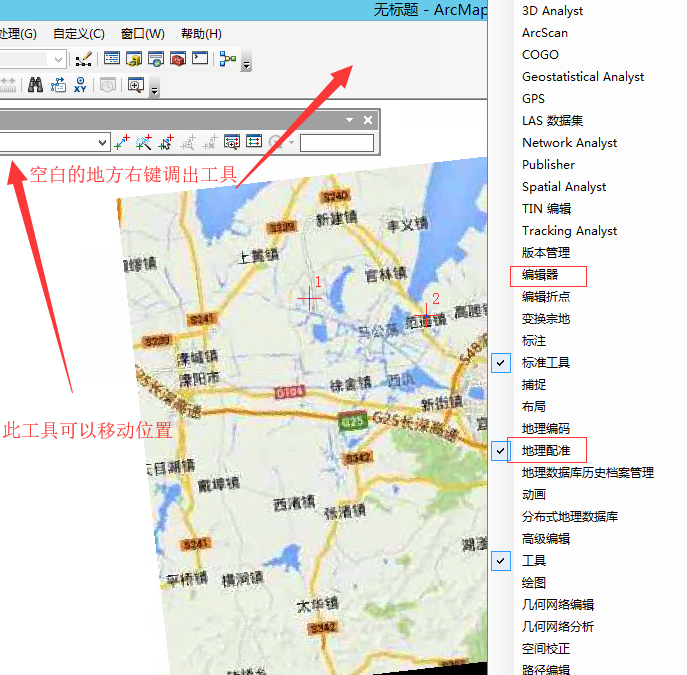687x675 pixels.
Task: Open the Search window icon
Action: [156, 59]
